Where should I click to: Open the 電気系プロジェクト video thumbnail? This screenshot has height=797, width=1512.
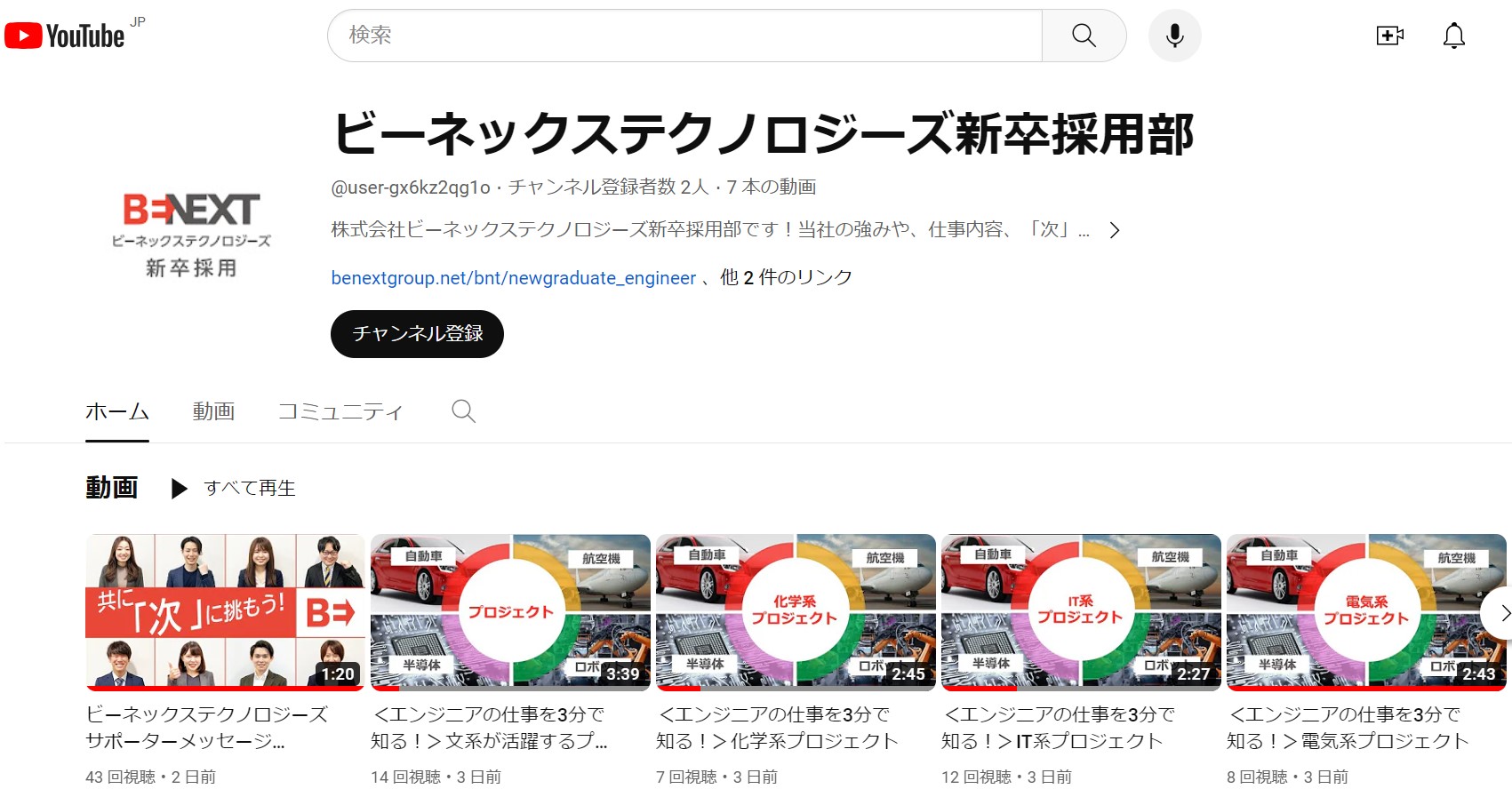(1366, 612)
